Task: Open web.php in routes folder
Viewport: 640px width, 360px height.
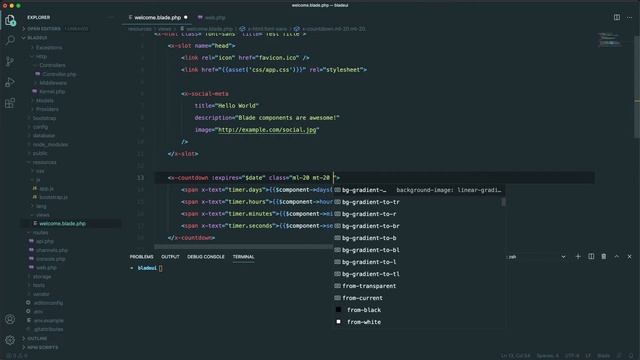Action: click(46, 268)
